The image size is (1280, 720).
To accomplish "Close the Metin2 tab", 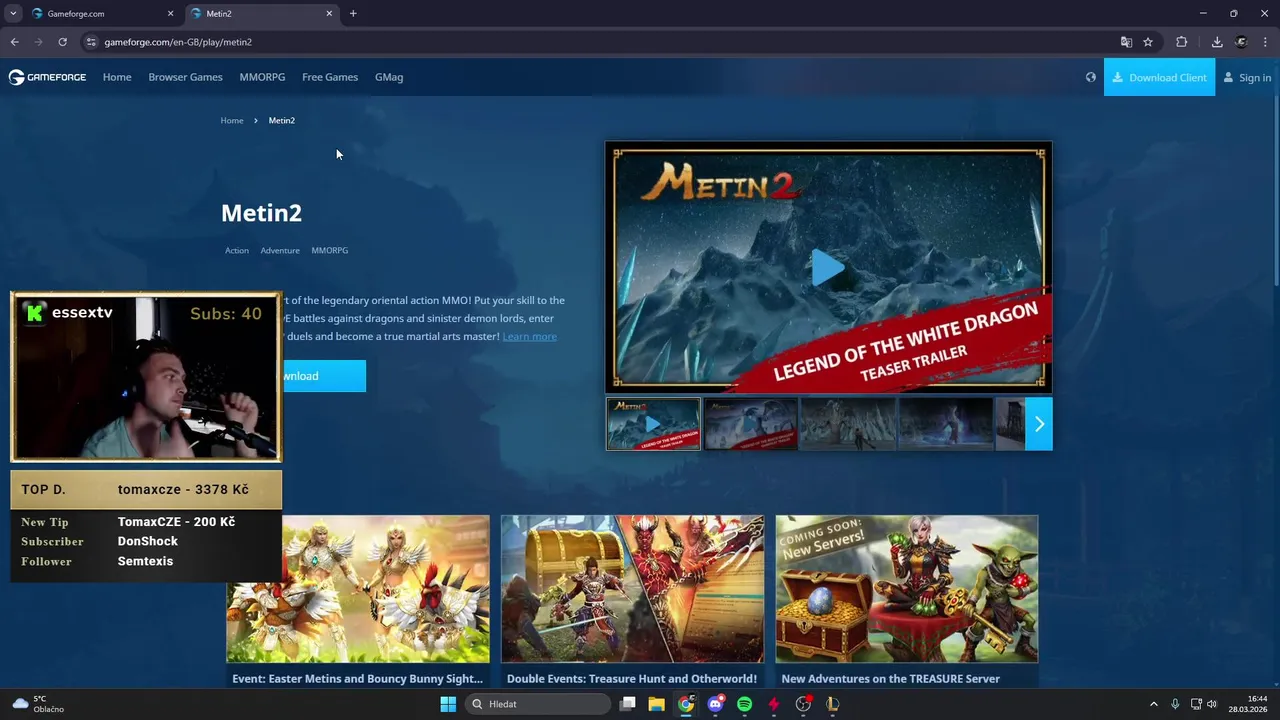I will pyautogui.click(x=329, y=14).
